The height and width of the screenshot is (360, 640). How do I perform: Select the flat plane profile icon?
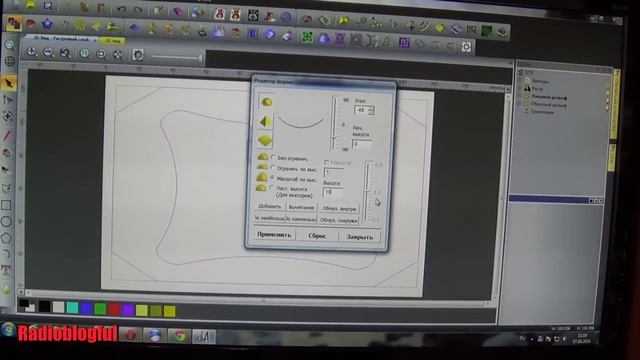point(265,140)
